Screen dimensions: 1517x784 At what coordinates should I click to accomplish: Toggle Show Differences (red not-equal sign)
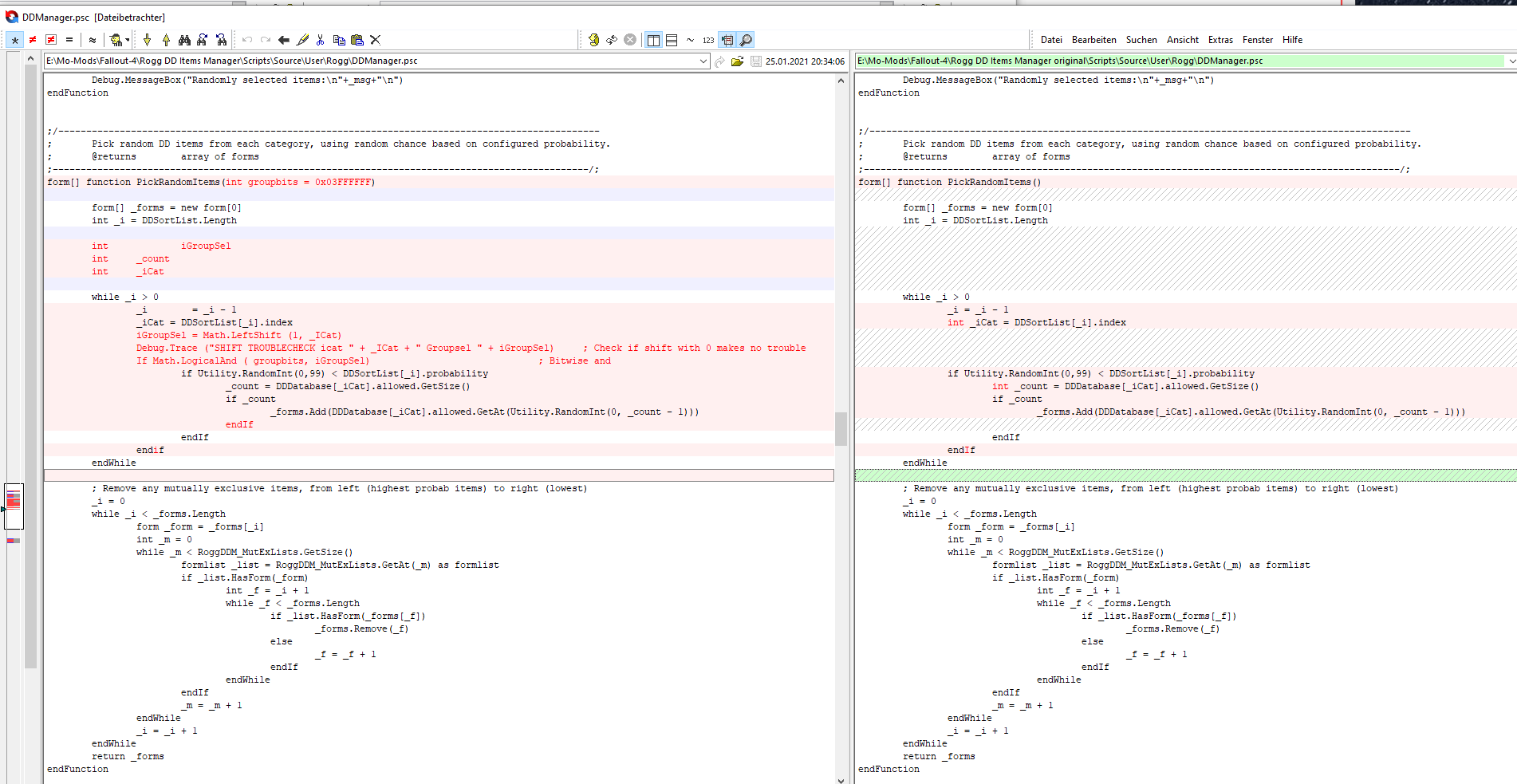33,40
